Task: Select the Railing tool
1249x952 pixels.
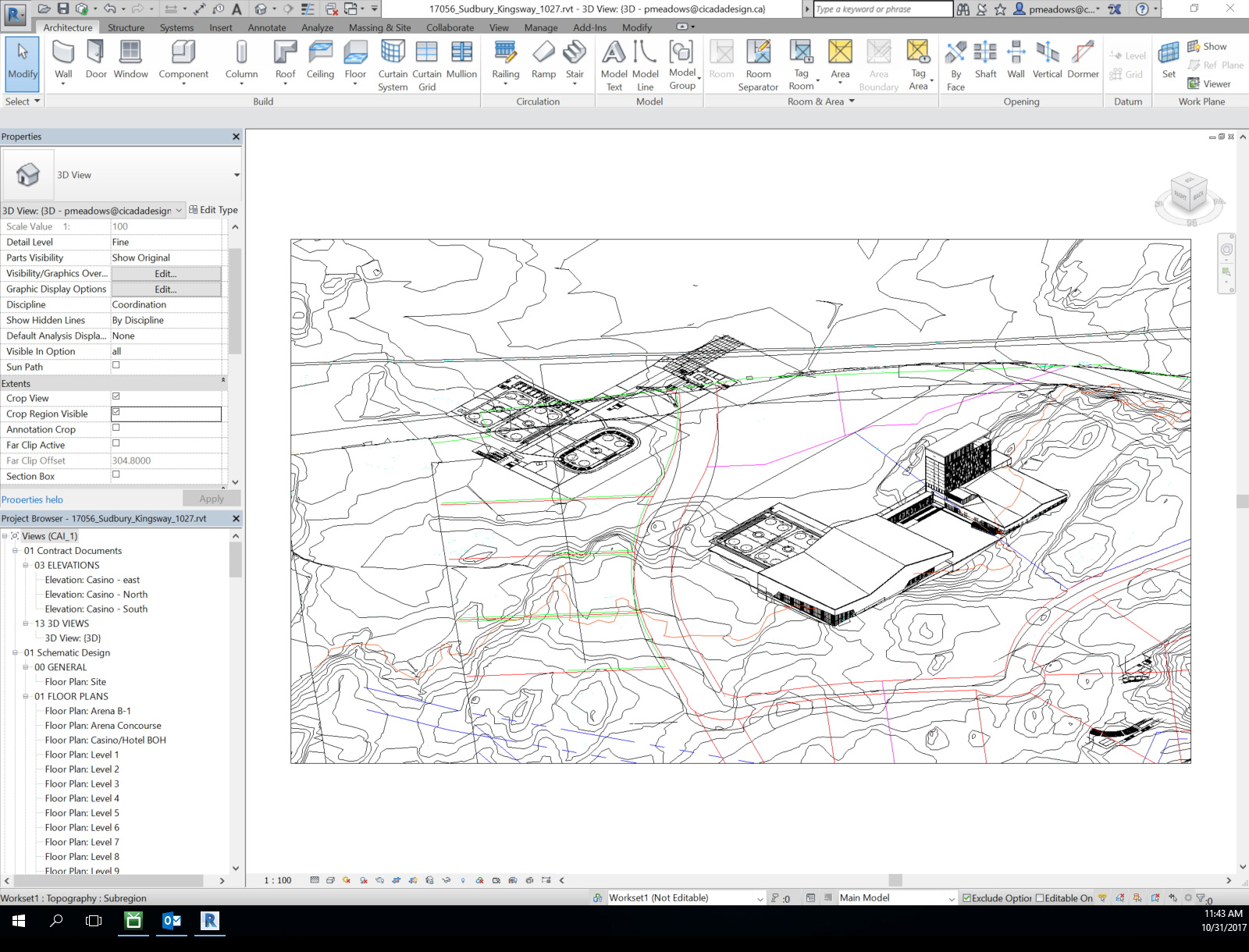Action: click(x=506, y=61)
